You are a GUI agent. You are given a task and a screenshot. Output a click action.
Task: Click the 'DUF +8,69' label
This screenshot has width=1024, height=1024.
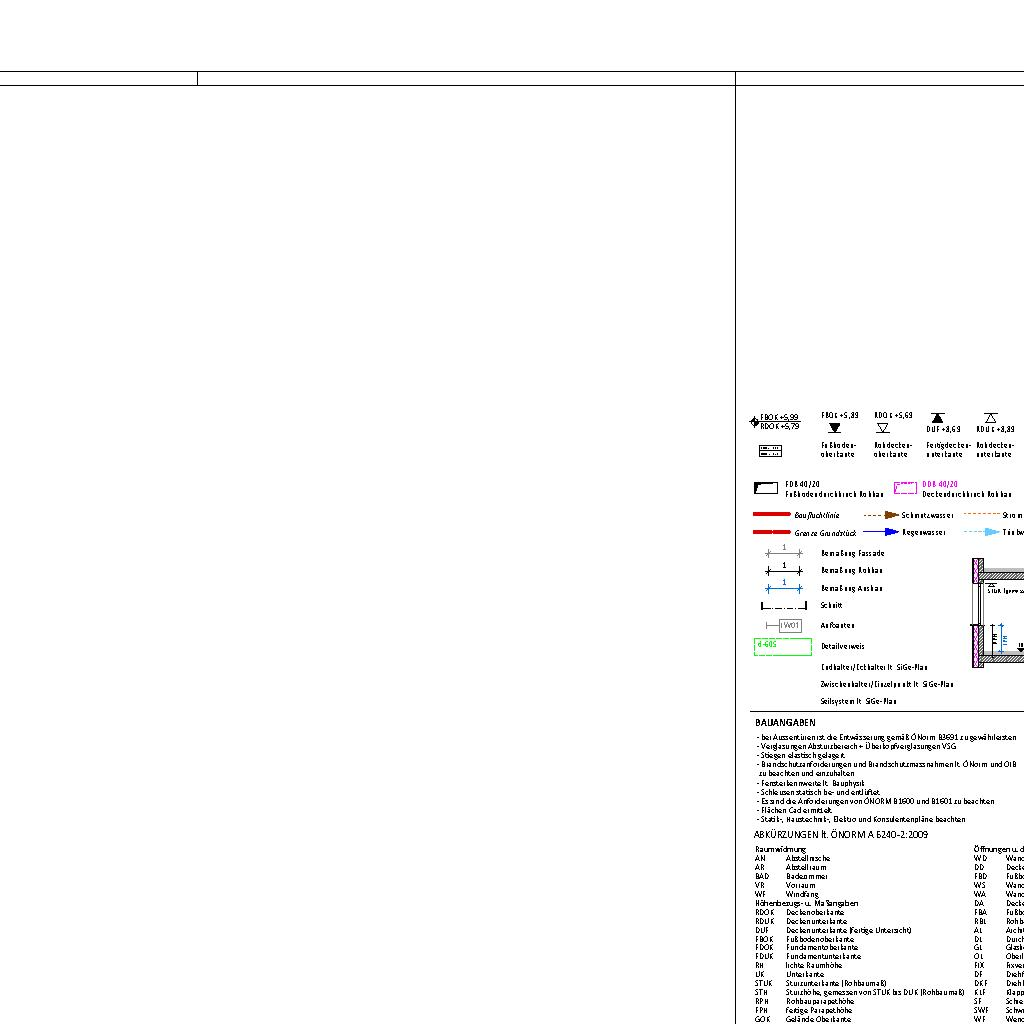943,429
